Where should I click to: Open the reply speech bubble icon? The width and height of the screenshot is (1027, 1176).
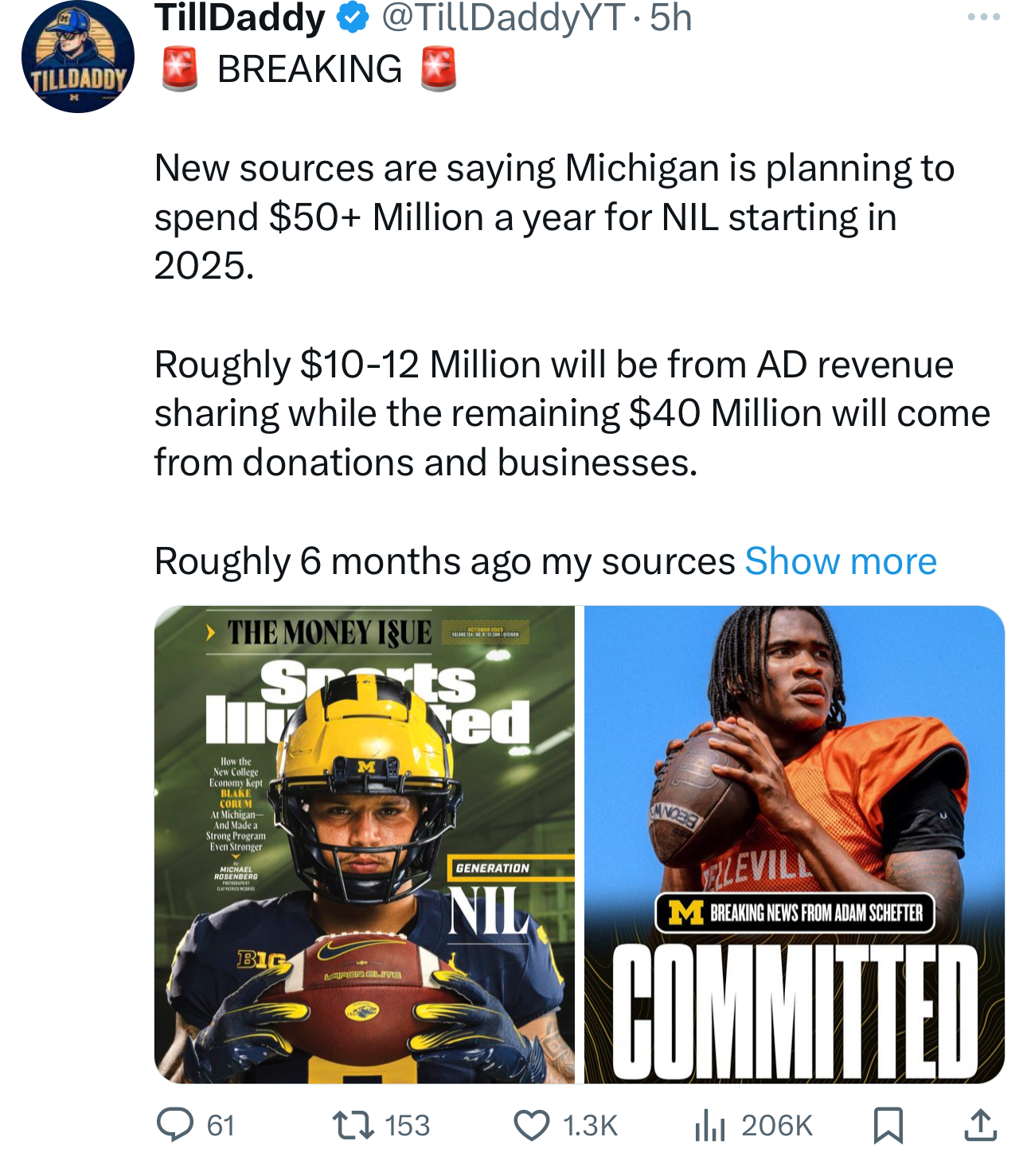pyautogui.click(x=174, y=1124)
